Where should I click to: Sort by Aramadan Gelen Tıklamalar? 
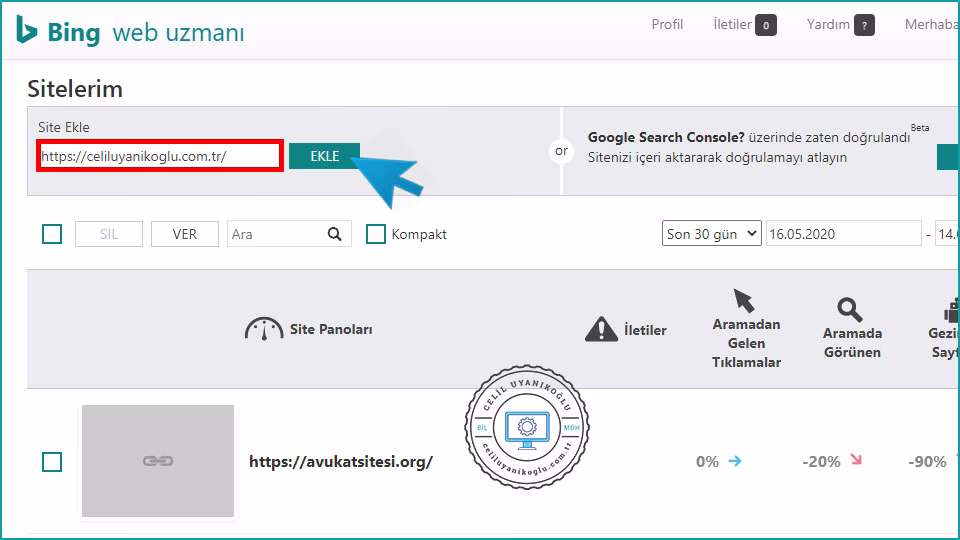[x=746, y=343]
